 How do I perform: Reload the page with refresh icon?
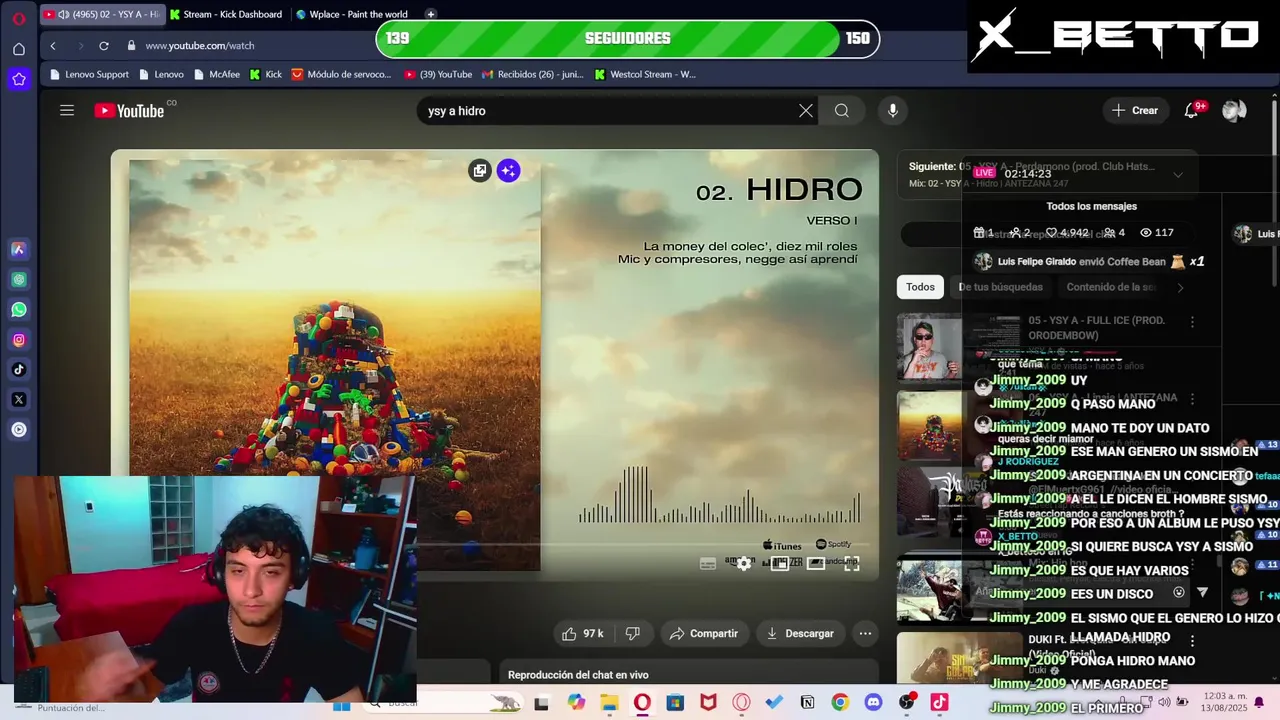click(103, 46)
